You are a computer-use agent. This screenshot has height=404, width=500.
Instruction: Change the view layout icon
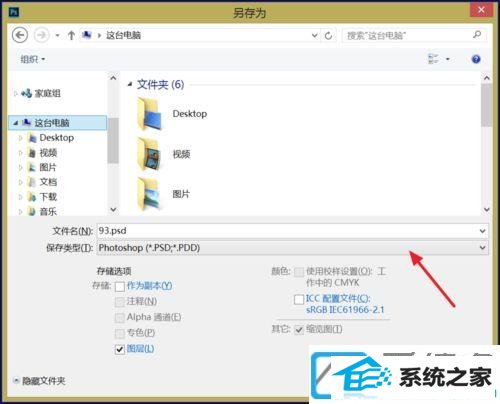433,59
